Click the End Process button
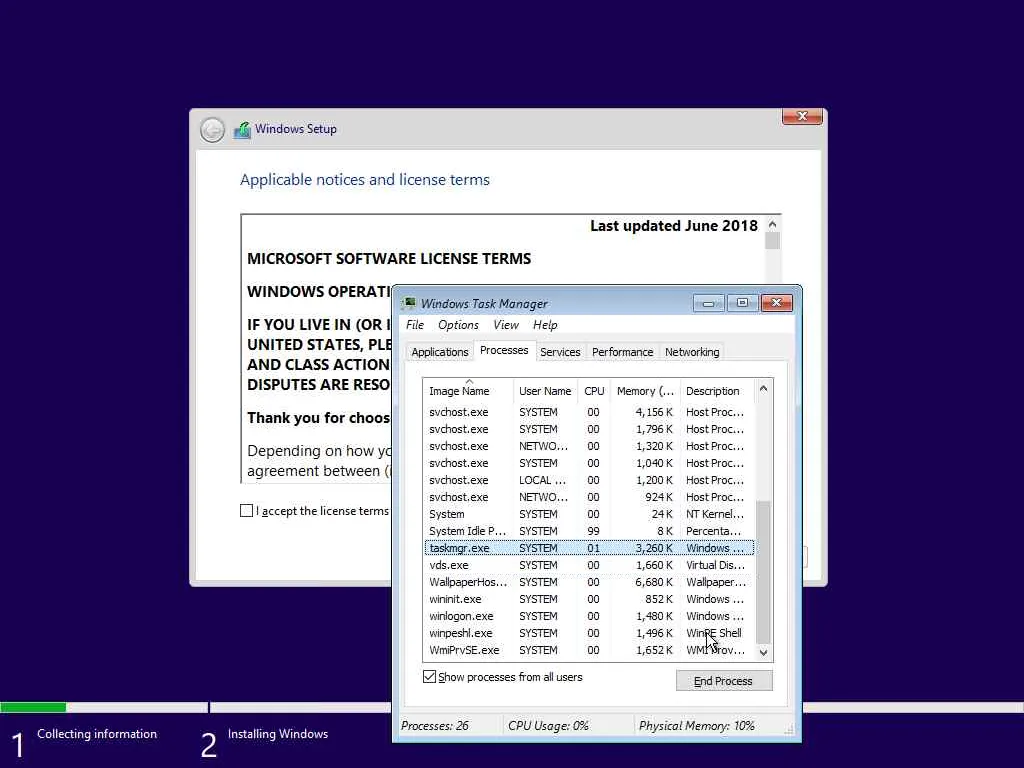This screenshot has height=768, width=1024. tap(724, 681)
